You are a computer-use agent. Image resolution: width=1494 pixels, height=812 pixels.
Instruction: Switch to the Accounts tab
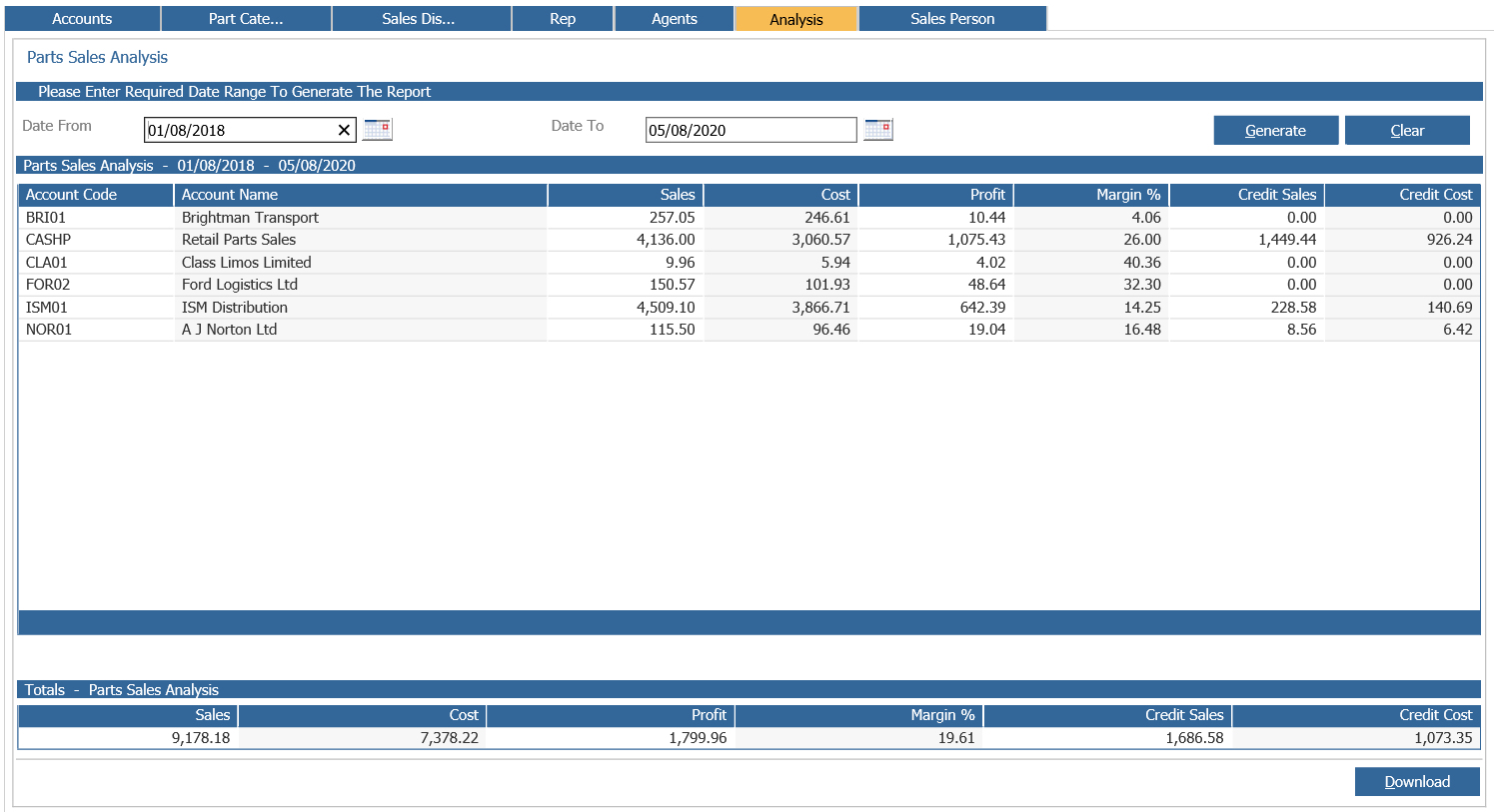point(82,19)
